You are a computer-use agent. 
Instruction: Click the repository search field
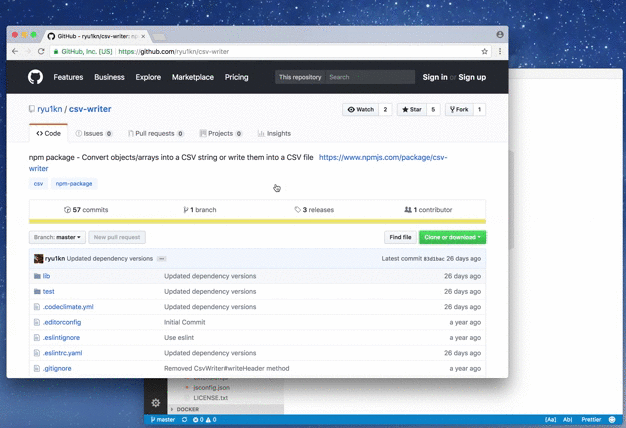point(370,77)
